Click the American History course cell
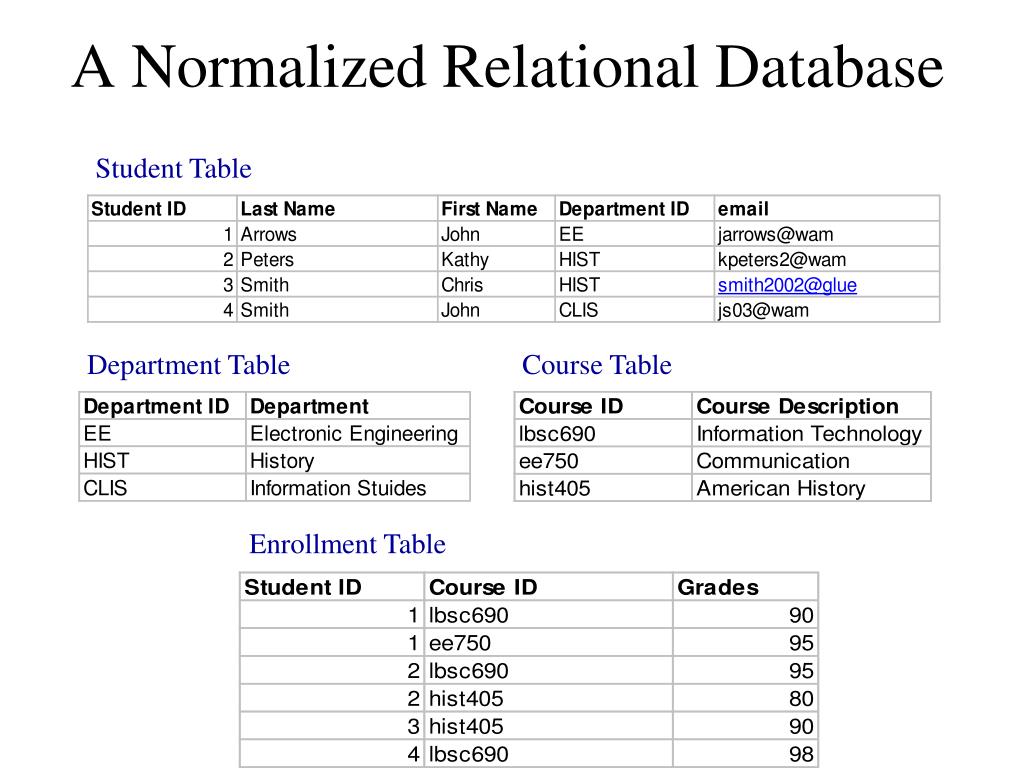 click(x=811, y=488)
